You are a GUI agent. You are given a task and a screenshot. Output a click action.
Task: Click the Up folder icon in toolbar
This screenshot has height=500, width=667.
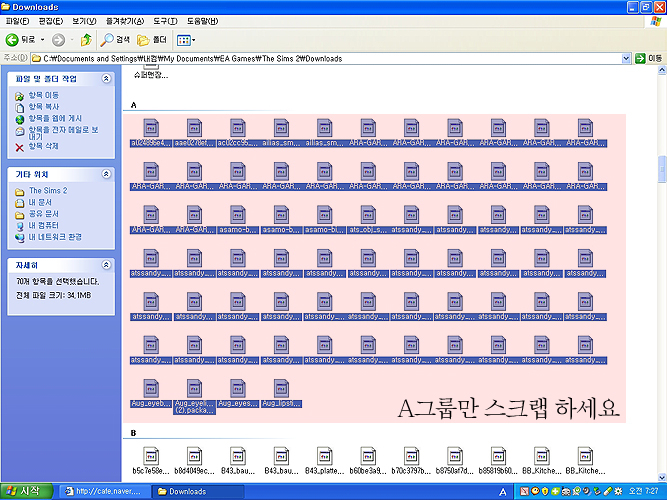pos(86,40)
